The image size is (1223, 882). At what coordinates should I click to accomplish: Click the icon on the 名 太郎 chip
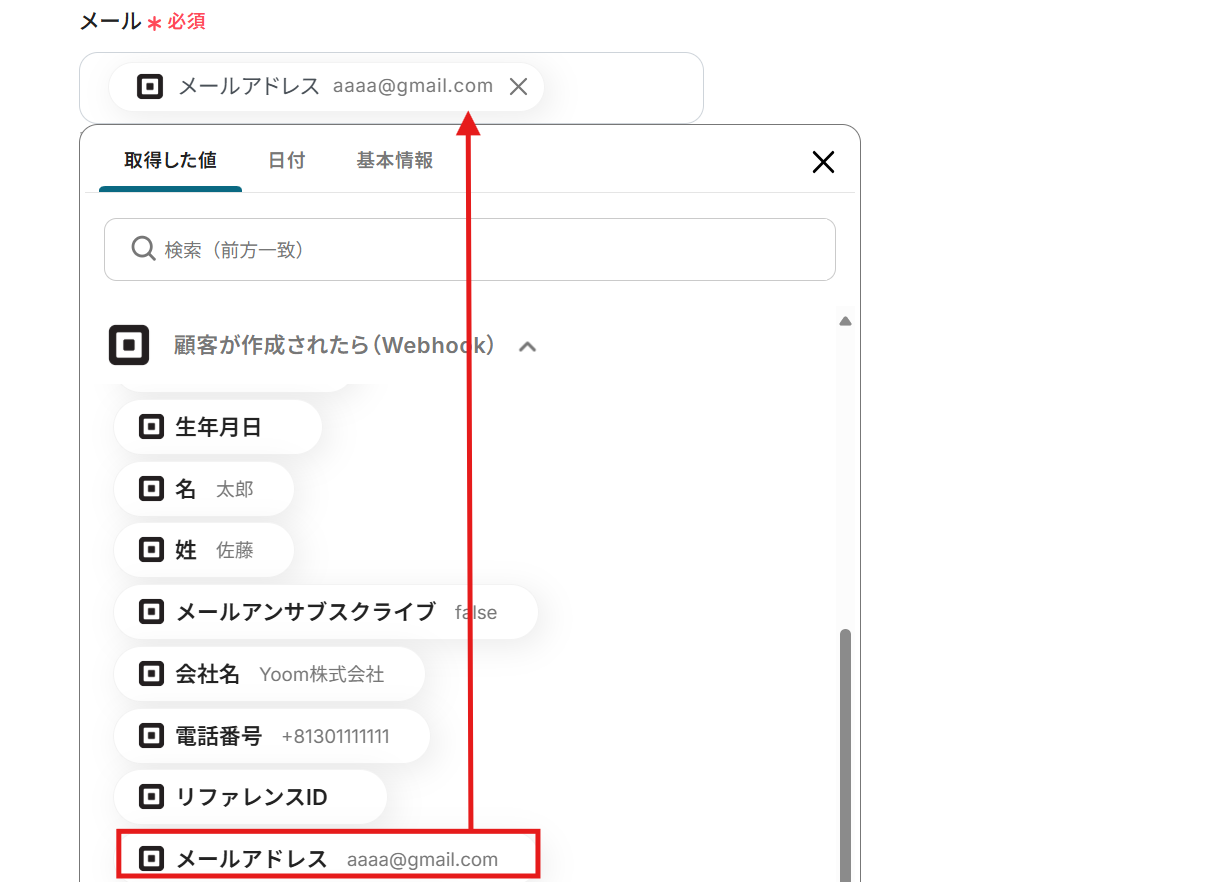[150, 488]
